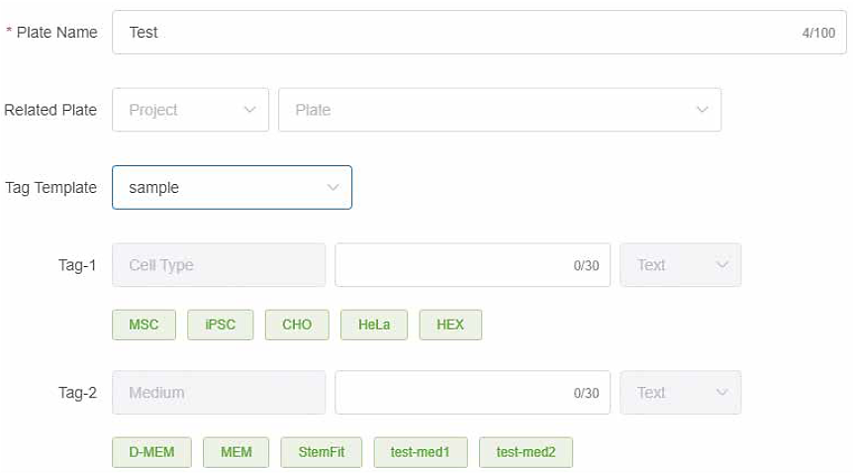
Task: Open Tag-2 Text type dropdown
Action: (680, 393)
